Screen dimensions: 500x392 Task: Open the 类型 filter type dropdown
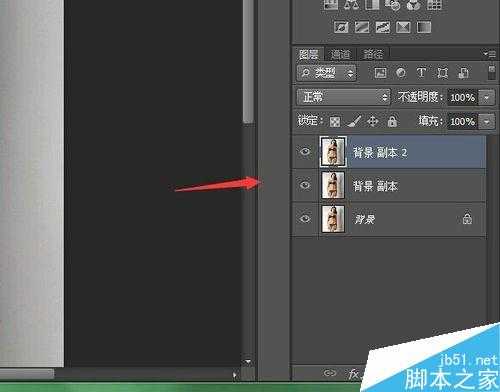pyautogui.click(x=326, y=73)
